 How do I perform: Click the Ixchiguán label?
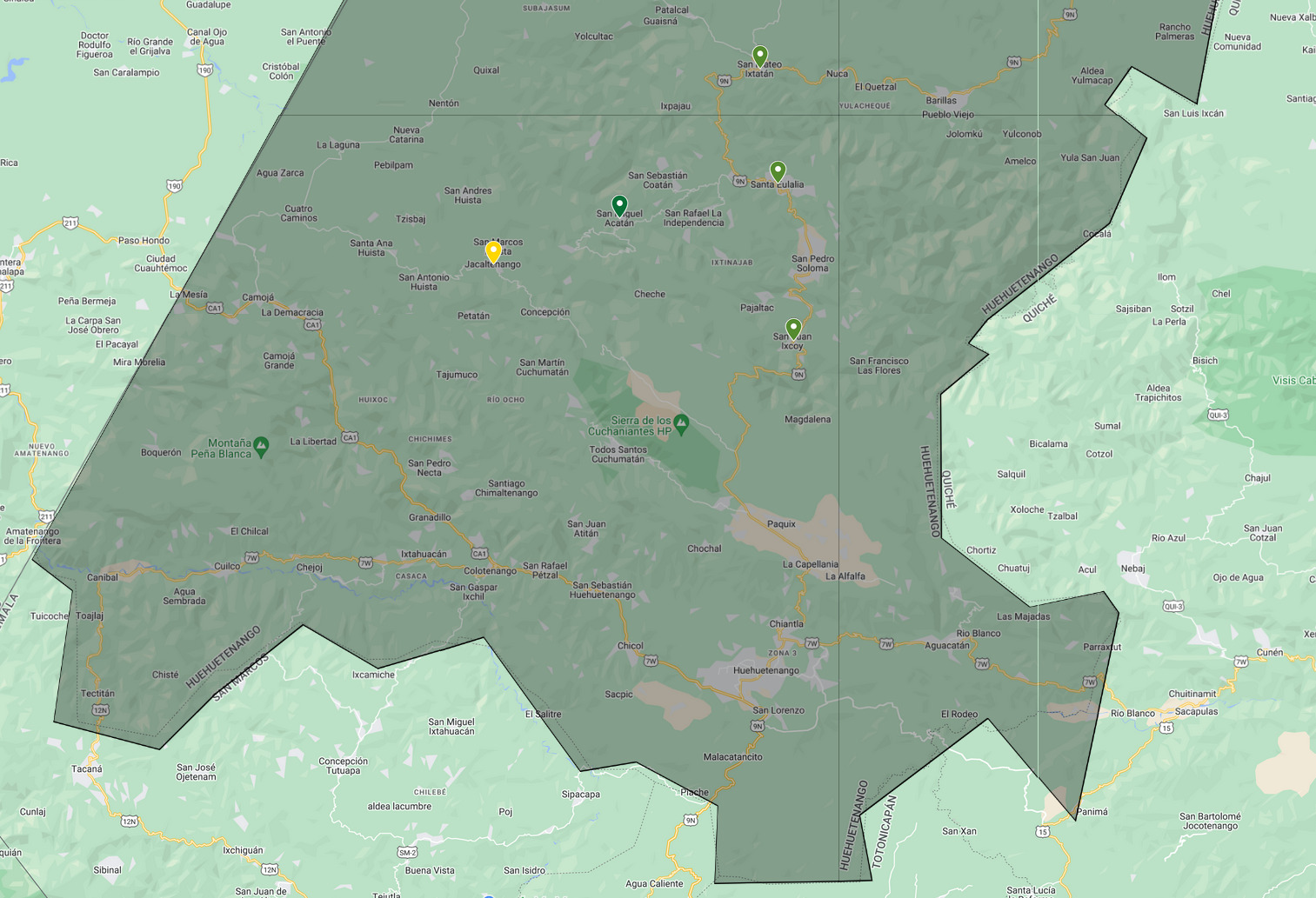pyautogui.click(x=243, y=850)
